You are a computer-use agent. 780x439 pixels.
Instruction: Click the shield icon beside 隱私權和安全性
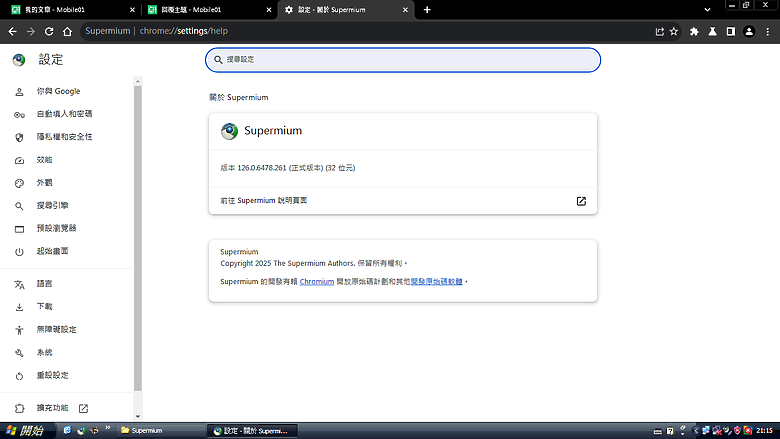click(x=19, y=138)
